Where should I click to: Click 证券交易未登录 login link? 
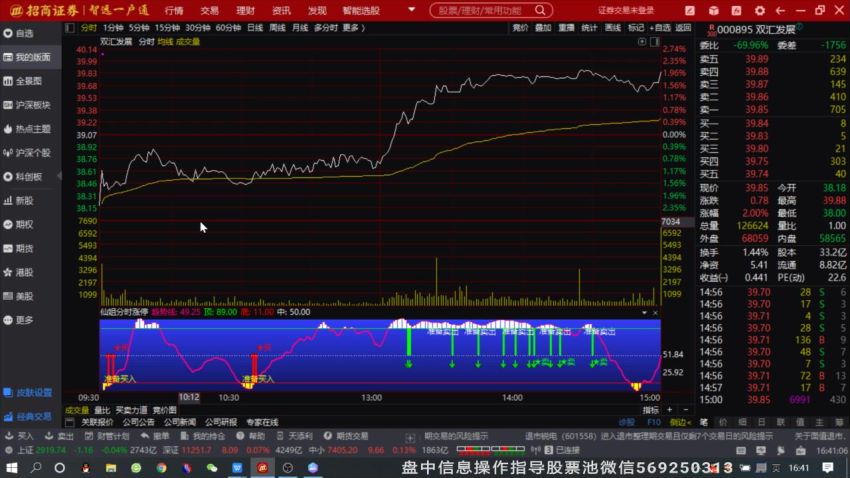coord(626,10)
